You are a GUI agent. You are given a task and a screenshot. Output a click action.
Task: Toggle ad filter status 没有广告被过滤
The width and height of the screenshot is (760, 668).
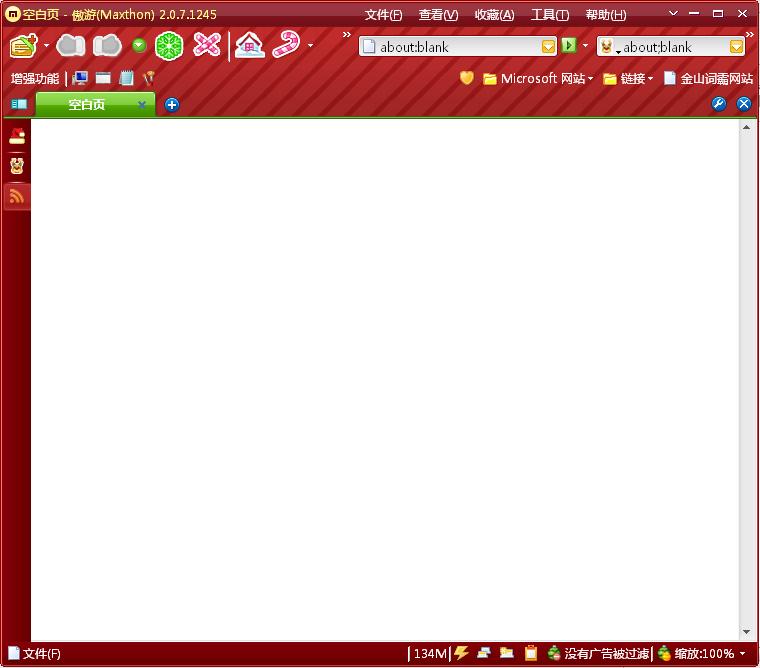click(x=599, y=653)
